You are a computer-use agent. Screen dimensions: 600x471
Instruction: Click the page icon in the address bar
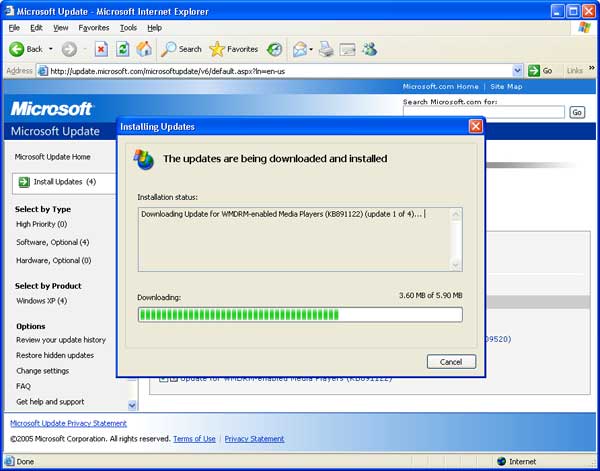point(43,71)
